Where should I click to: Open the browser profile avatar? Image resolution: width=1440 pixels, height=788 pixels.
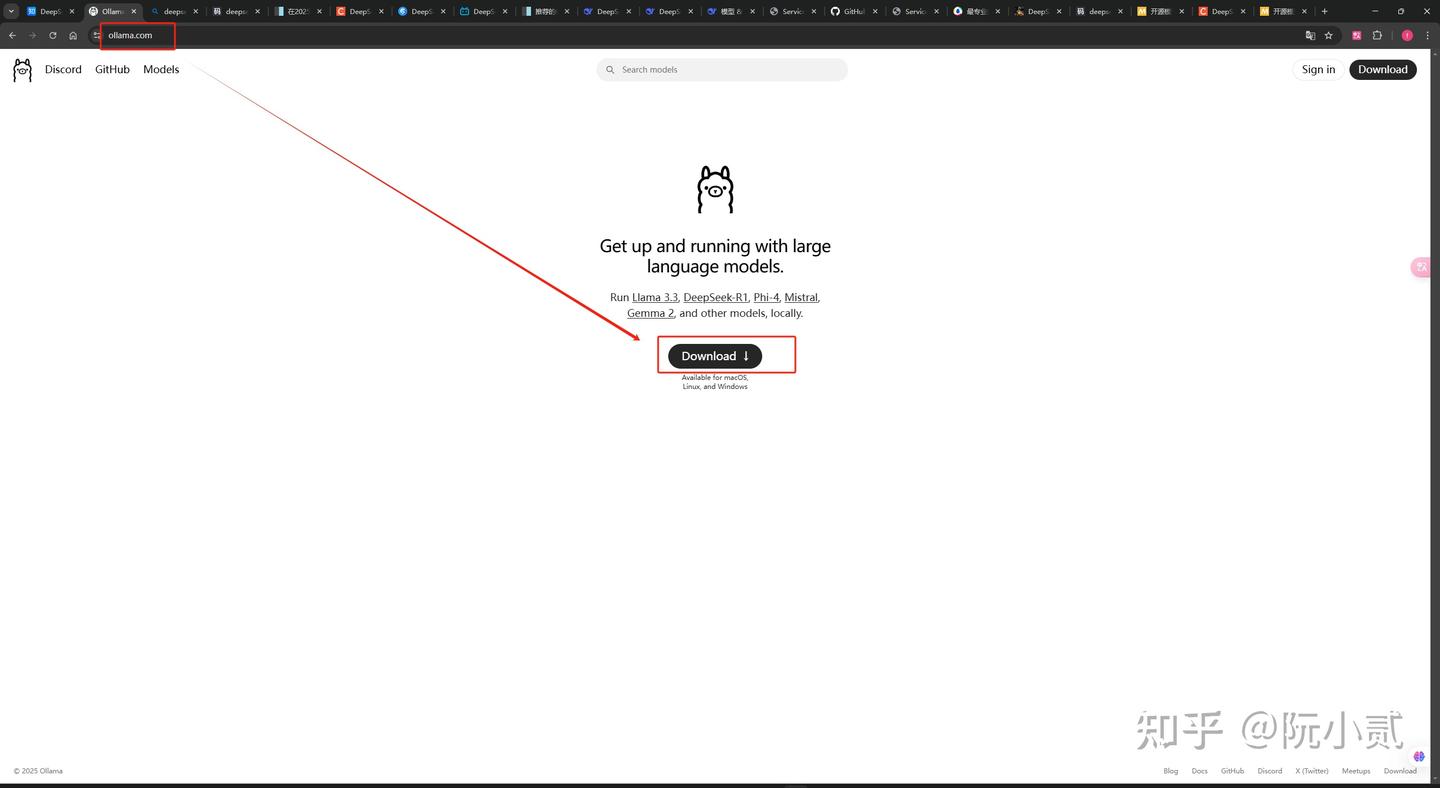[1407, 35]
